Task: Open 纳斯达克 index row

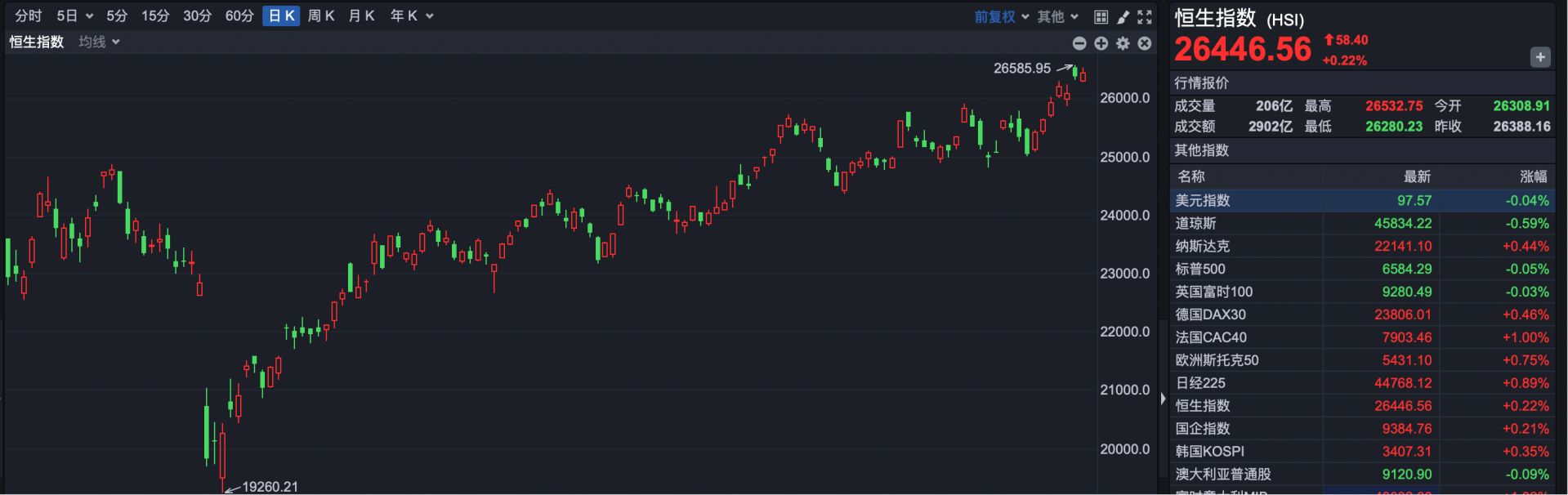Action: [1362, 246]
